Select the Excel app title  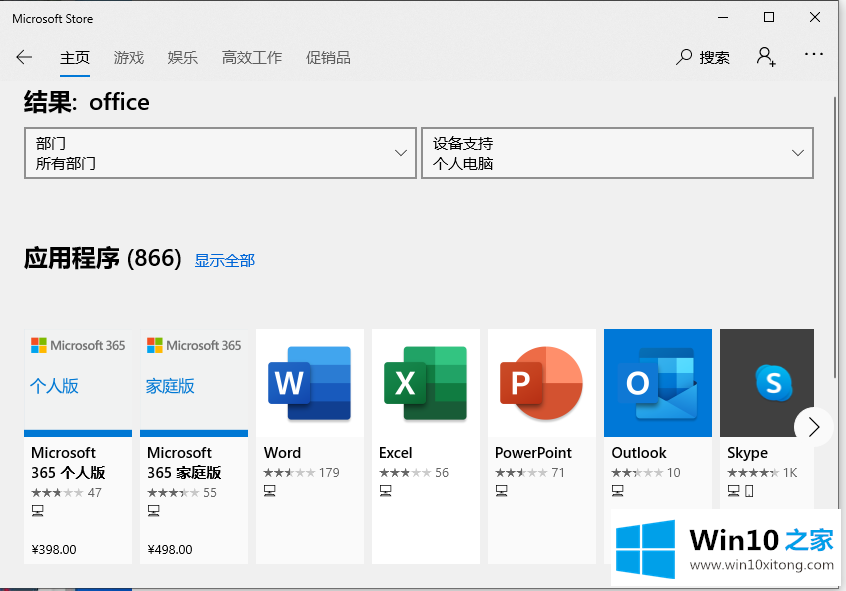[395, 453]
